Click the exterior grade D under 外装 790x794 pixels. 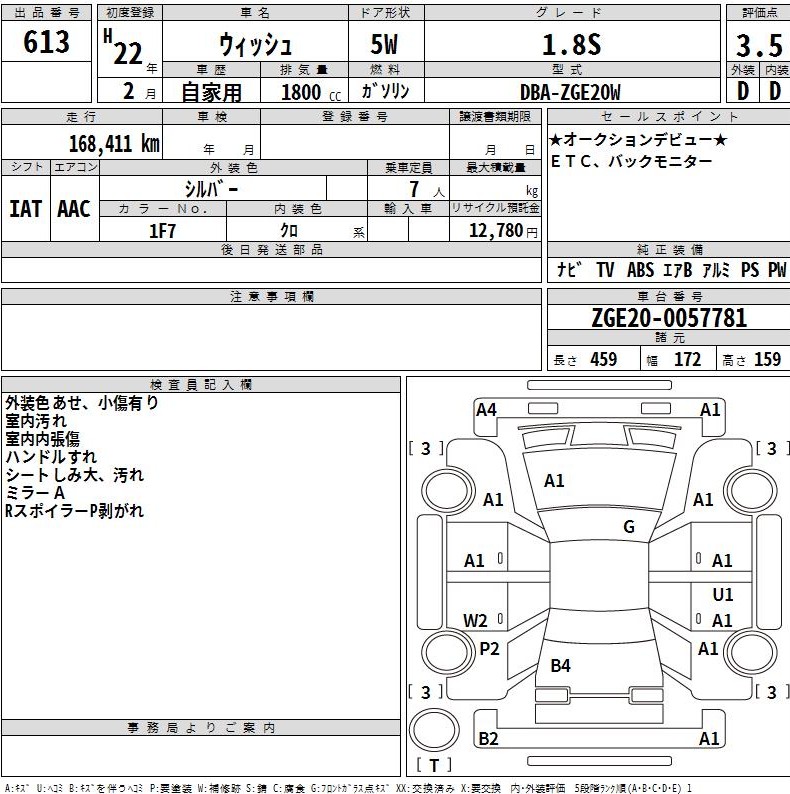click(x=742, y=91)
